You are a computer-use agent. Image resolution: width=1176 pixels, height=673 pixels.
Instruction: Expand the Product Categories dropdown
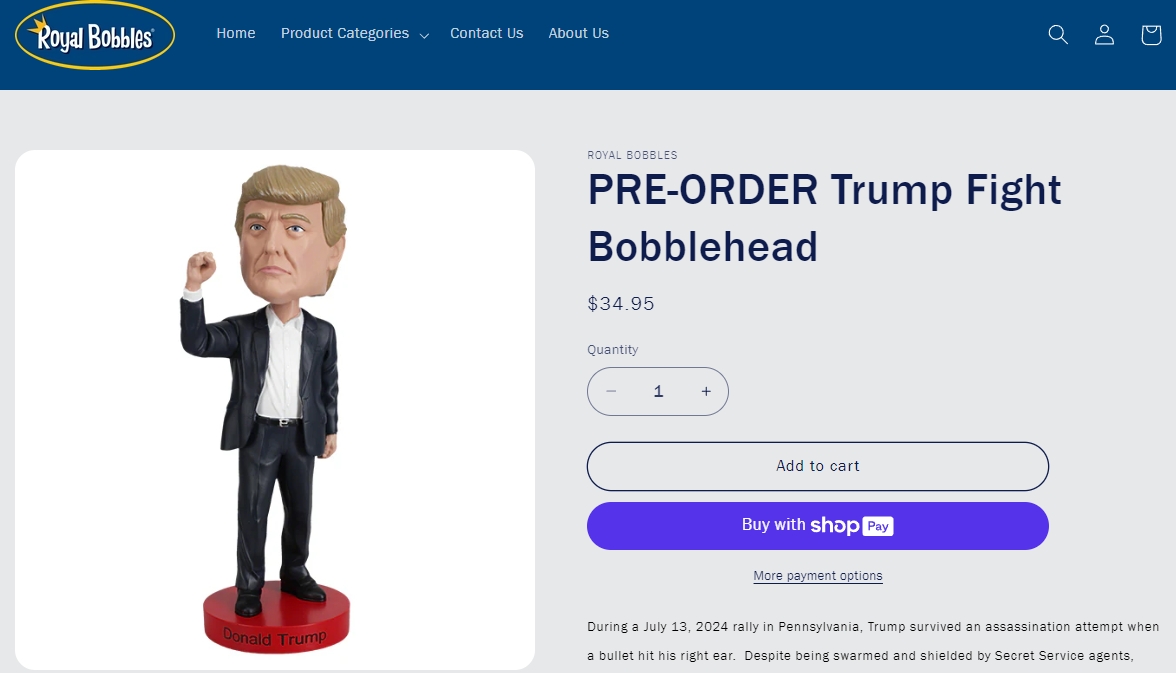tap(355, 34)
